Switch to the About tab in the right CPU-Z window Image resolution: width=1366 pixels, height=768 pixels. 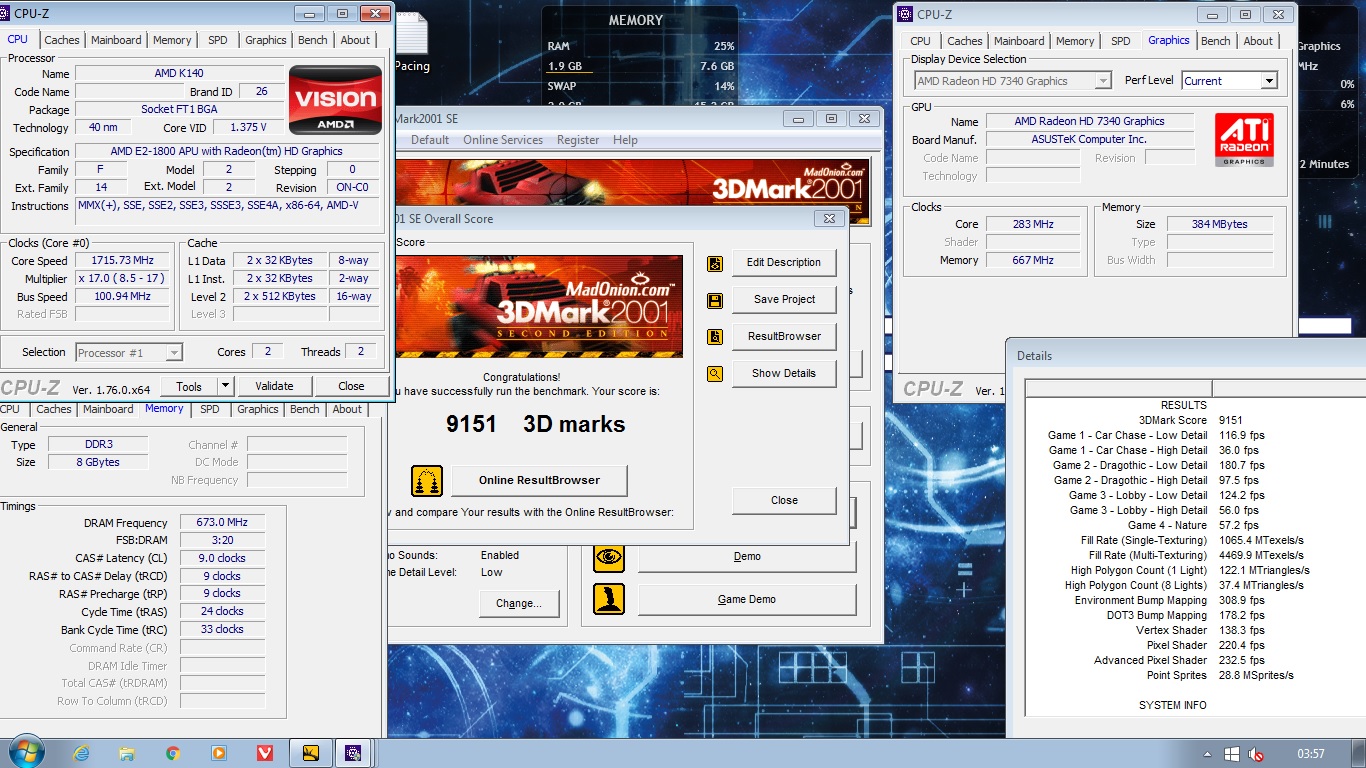(1258, 41)
